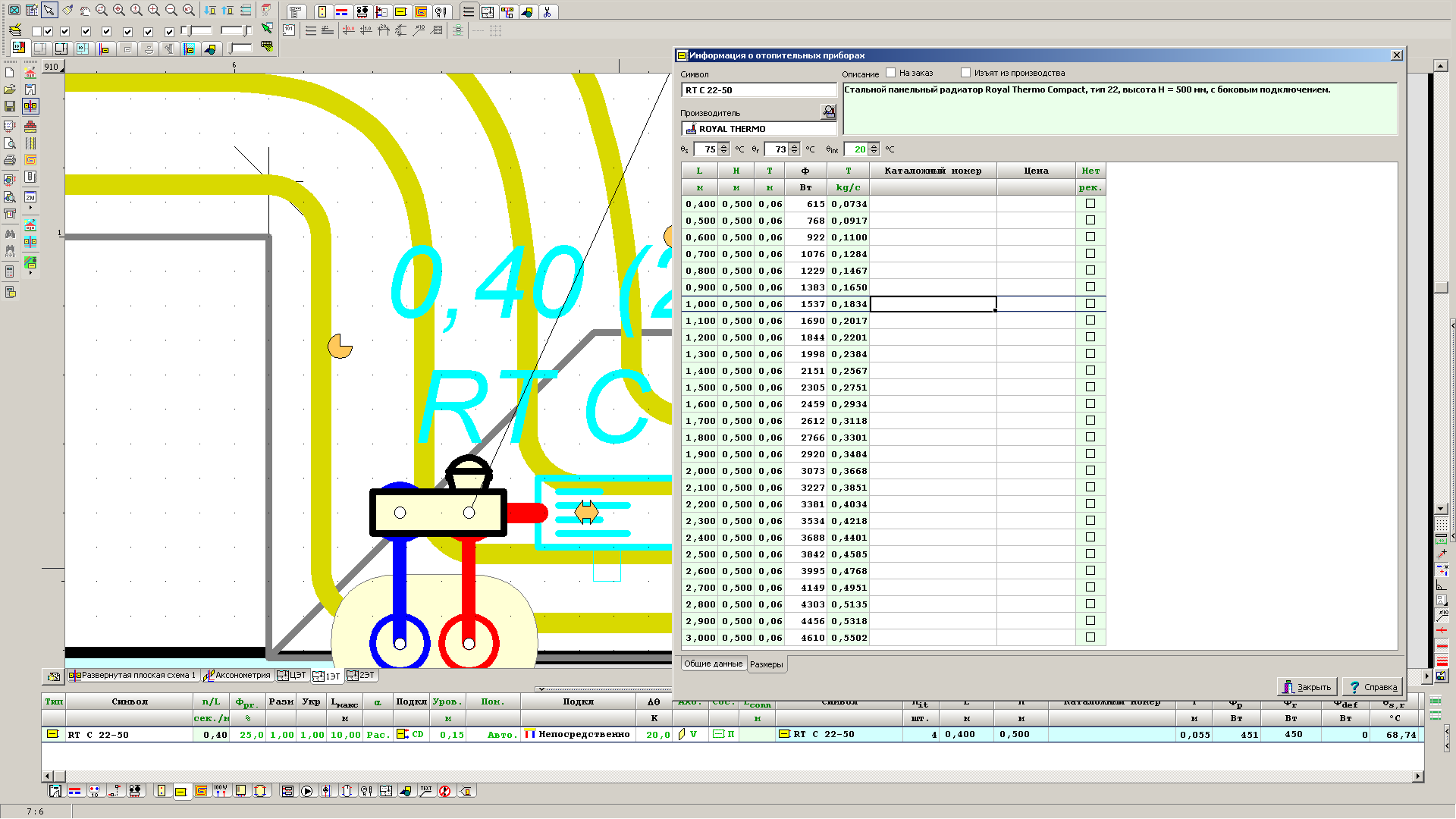Click the printer icon in left sidebar
1456x819 pixels.
click(10, 160)
